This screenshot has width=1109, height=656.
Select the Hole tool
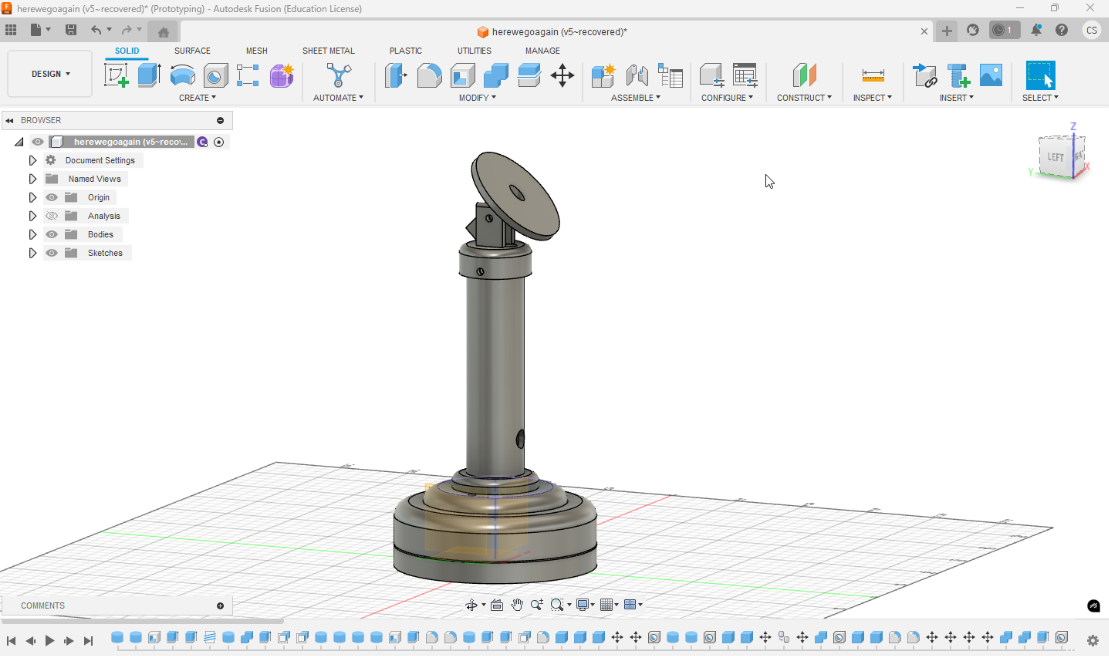tap(216, 75)
